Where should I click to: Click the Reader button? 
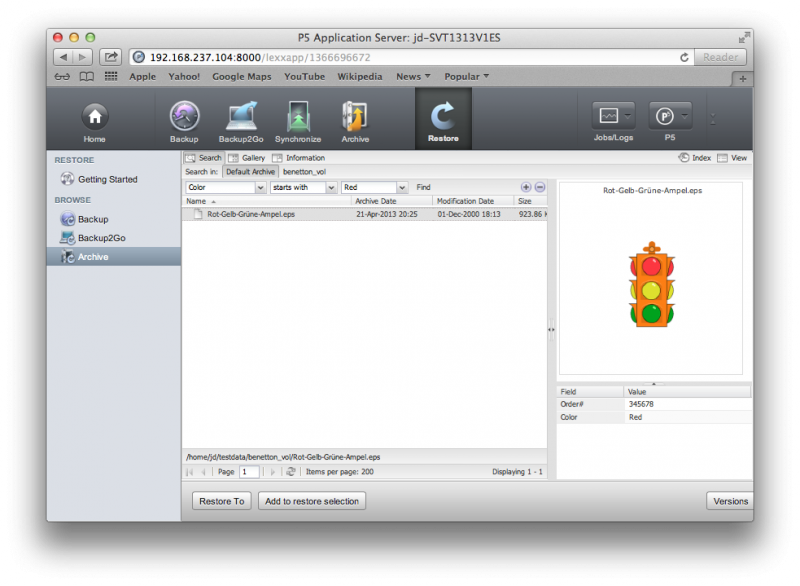720,57
